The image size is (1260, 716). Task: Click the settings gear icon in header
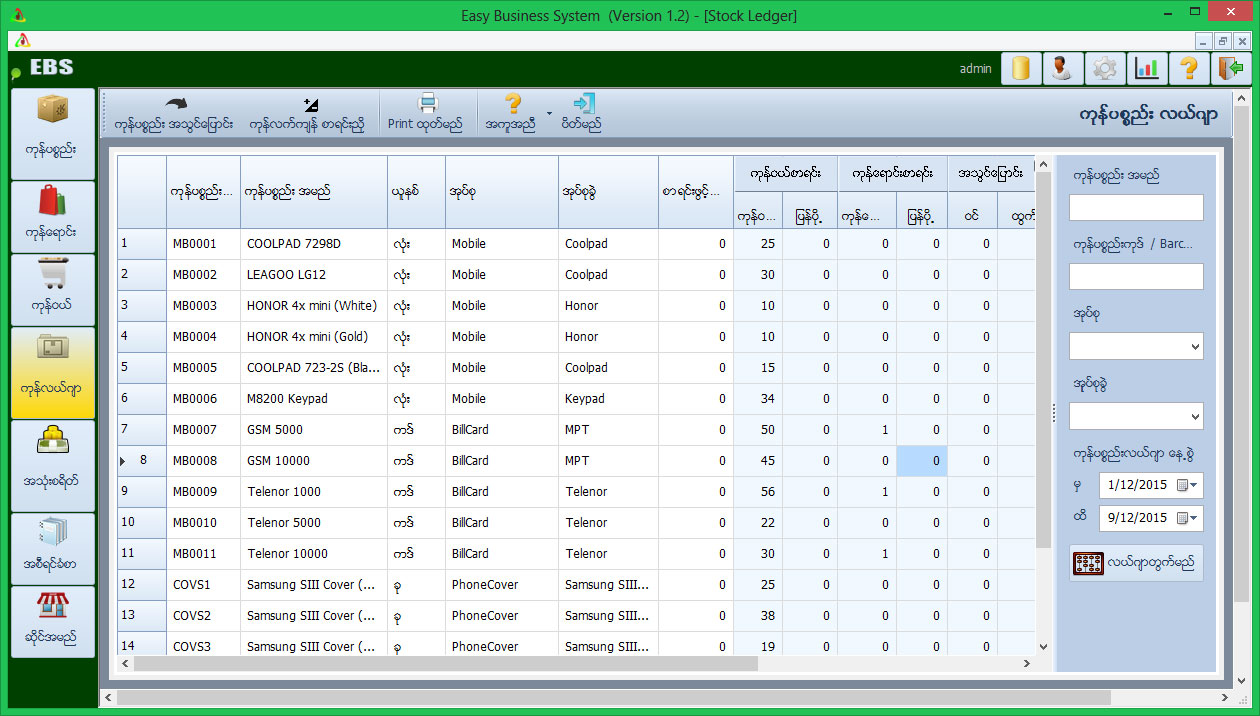pyautogui.click(x=1105, y=68)
